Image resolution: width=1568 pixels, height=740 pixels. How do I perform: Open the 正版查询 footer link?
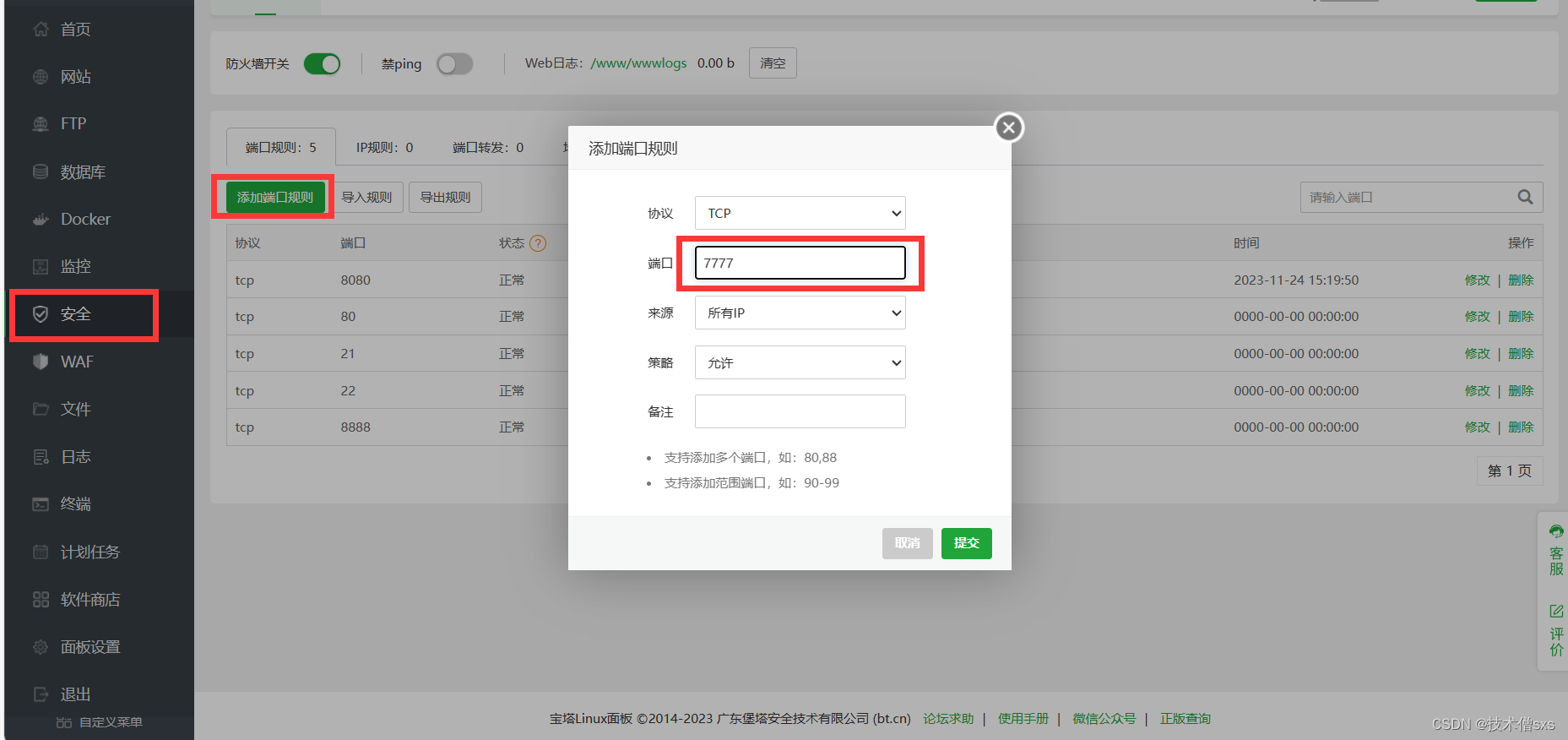[x=1185, y=719]
